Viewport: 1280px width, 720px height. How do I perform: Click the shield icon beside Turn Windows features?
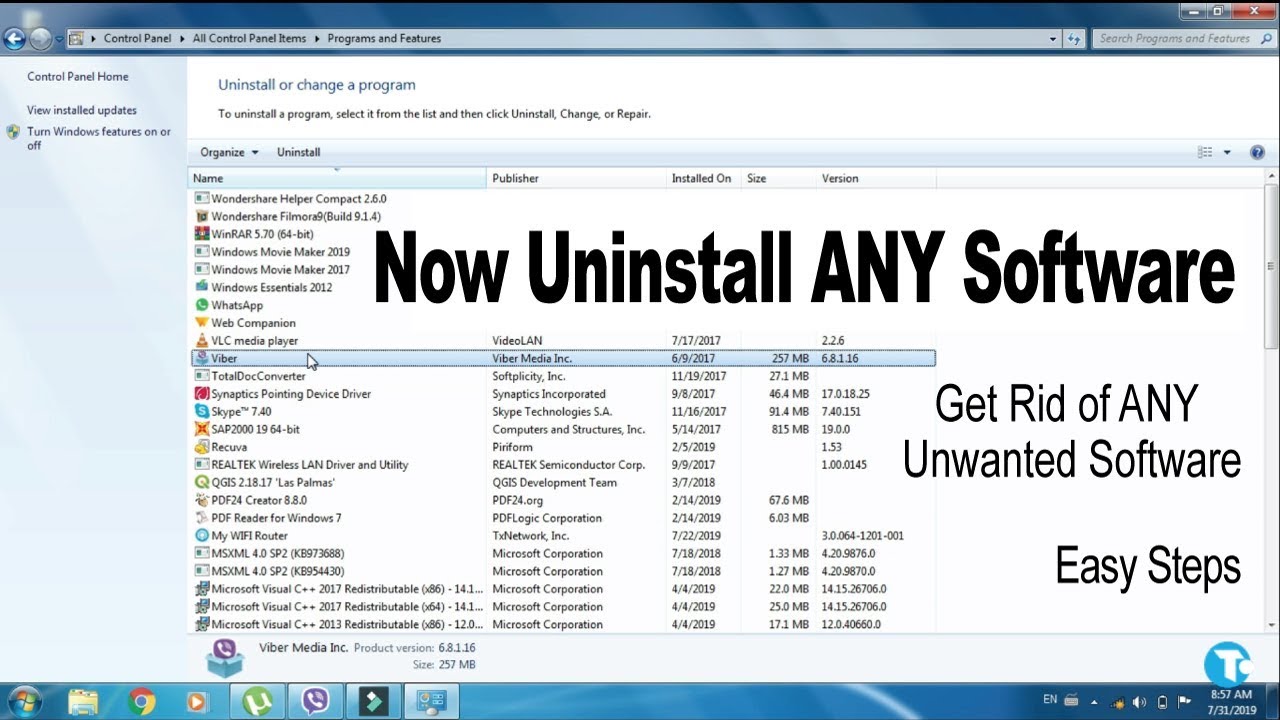tap(14, 132)
